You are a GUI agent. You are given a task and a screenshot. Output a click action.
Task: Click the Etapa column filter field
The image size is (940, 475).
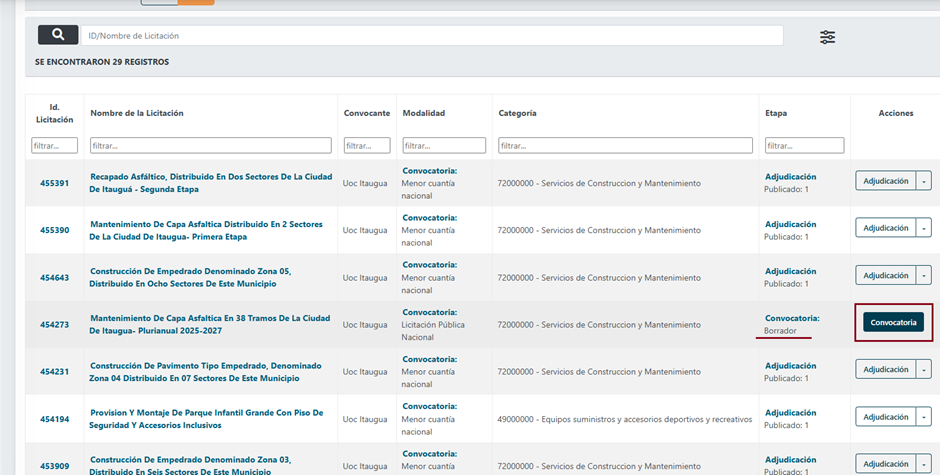click(x=804, y=146)
